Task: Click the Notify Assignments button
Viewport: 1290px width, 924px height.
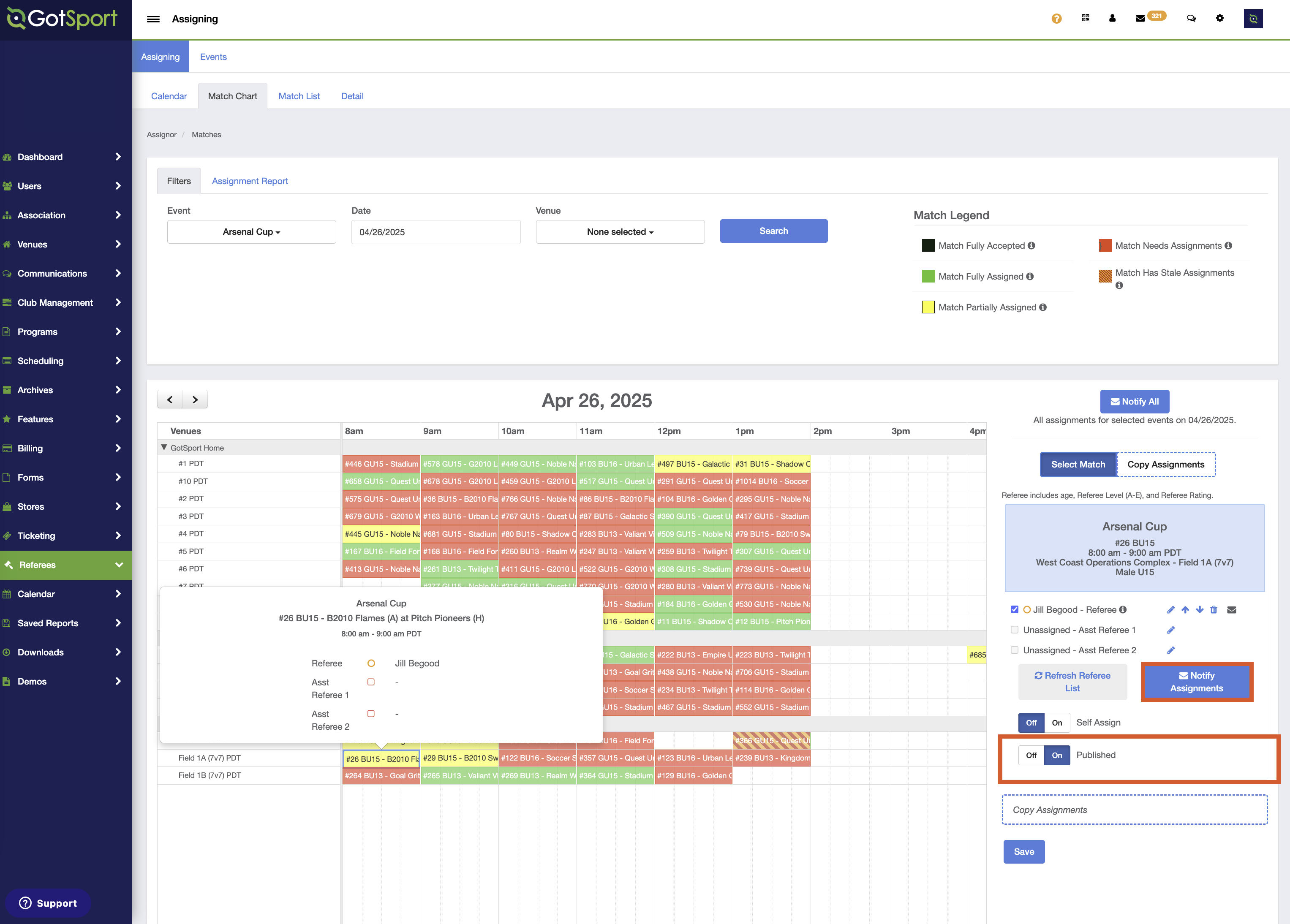Action: (1197, 682)
